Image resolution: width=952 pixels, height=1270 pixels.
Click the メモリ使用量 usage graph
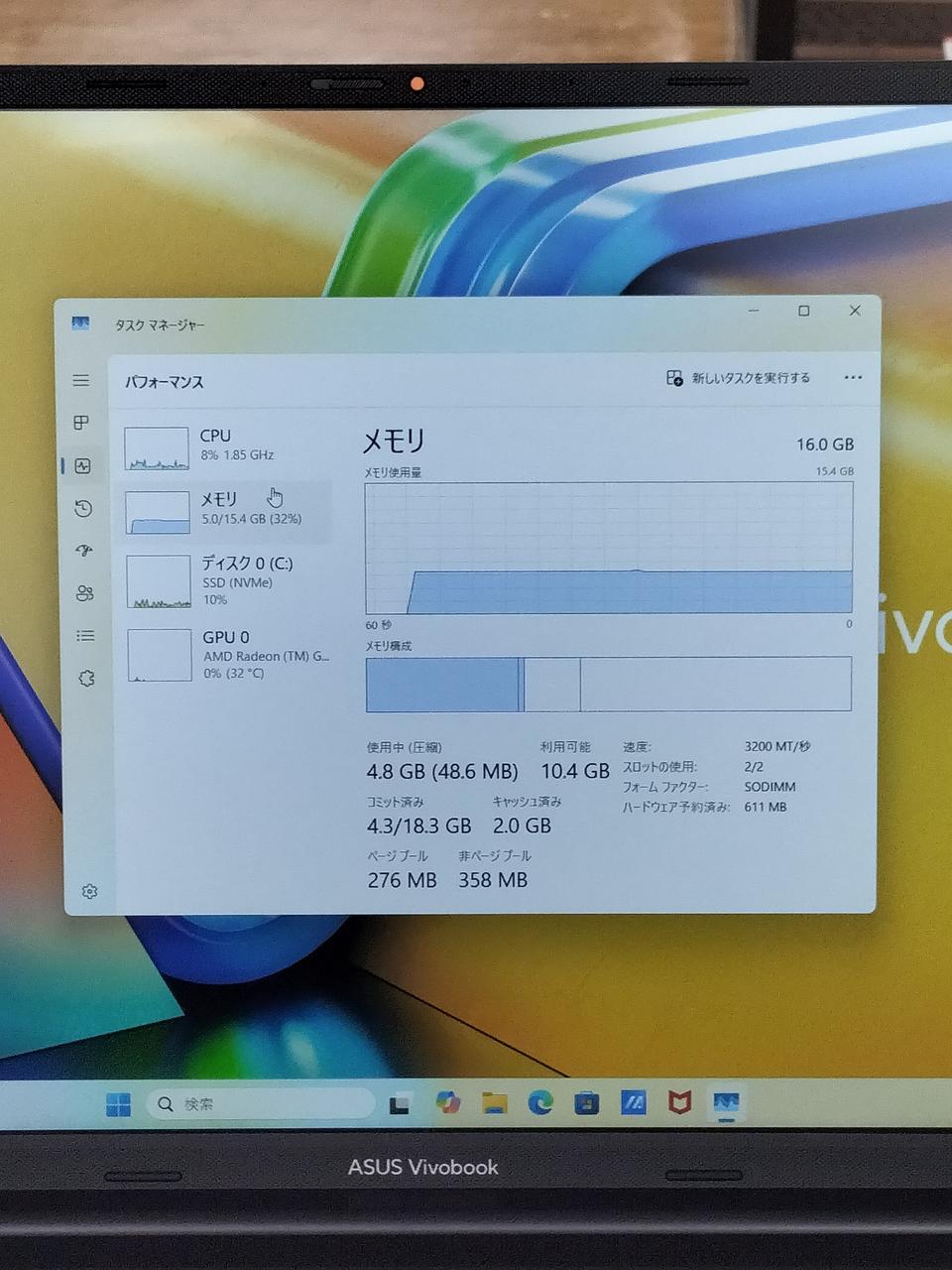click(x=608, y=548)
